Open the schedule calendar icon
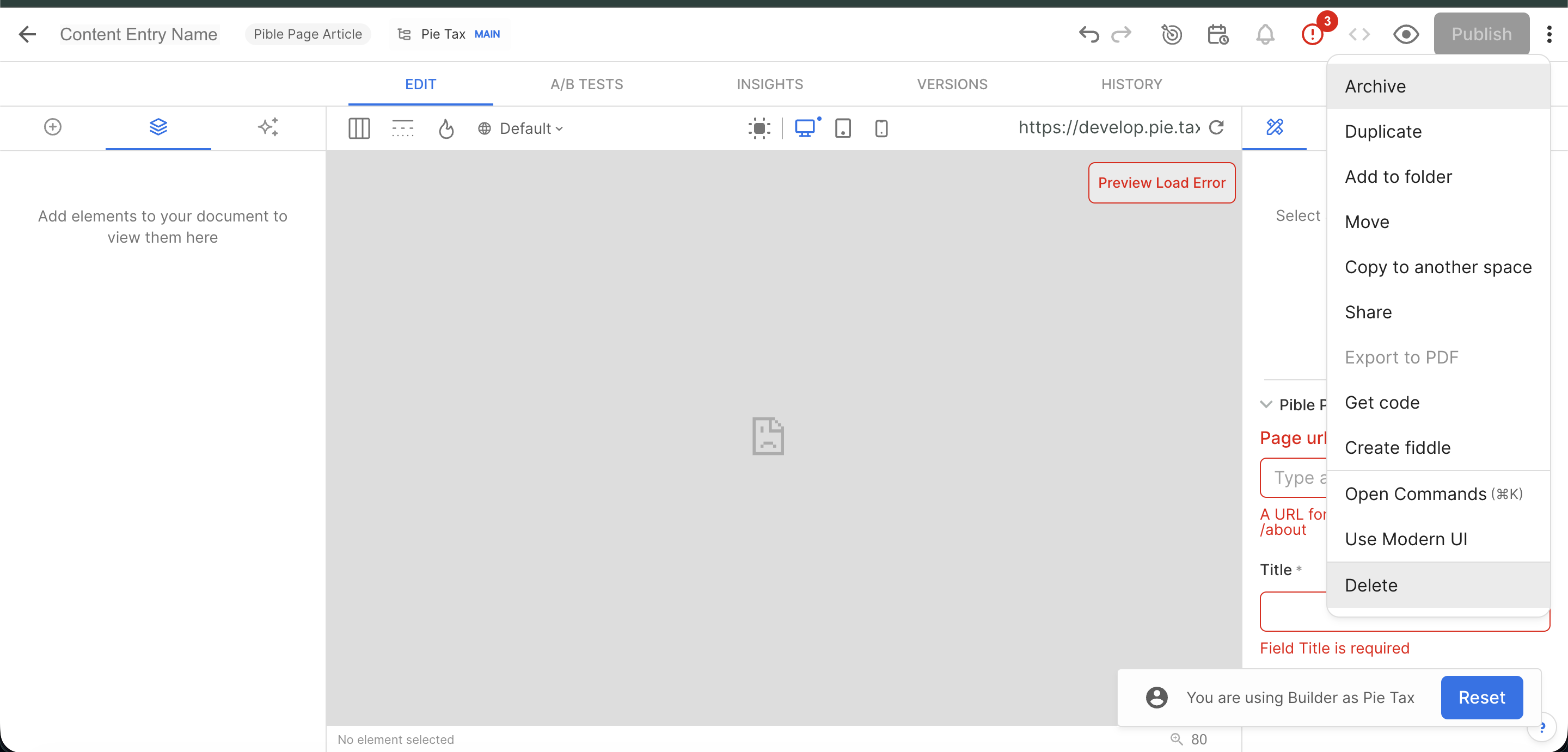 pyautogui.click(x=1218, y=34)
